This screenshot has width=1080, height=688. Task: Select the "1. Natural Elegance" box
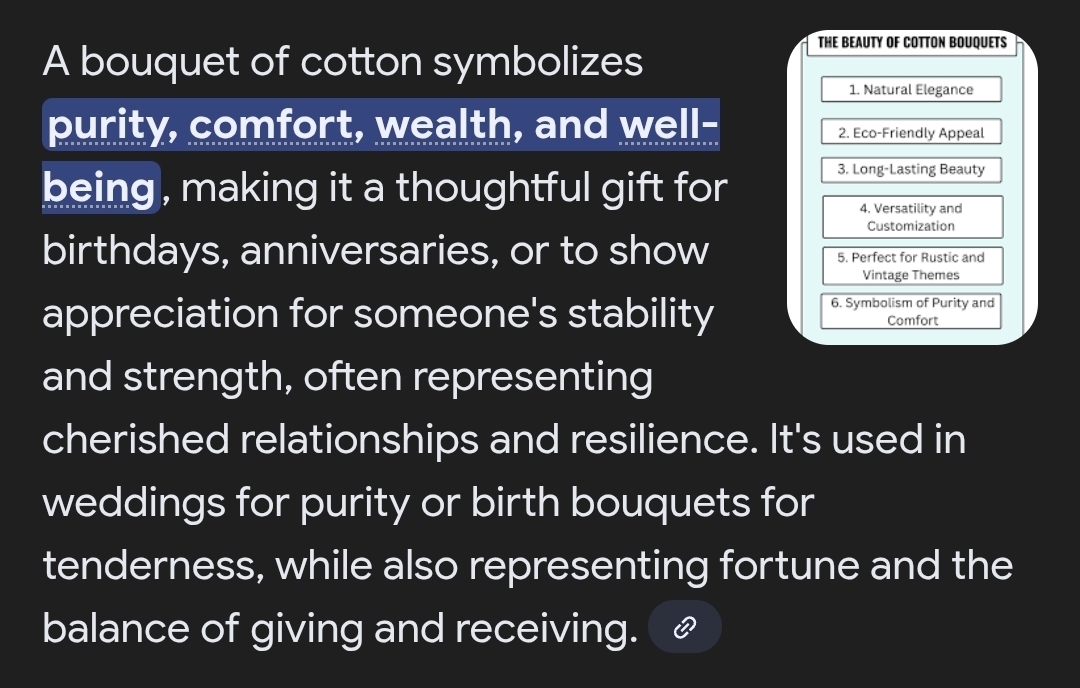coord(911,89)
